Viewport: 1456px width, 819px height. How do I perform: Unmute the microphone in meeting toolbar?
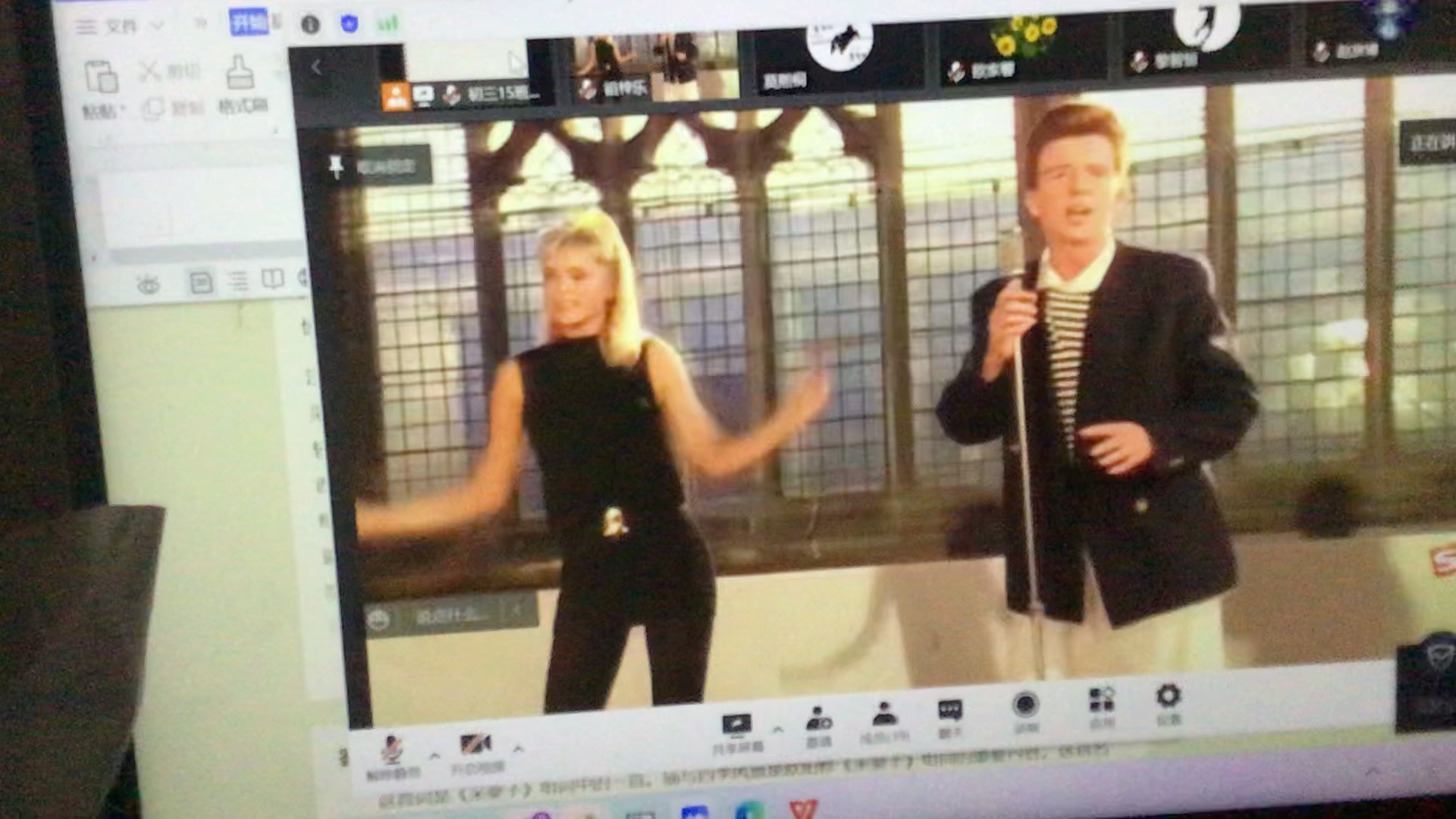pyautogui.click(x=392, y=758)
